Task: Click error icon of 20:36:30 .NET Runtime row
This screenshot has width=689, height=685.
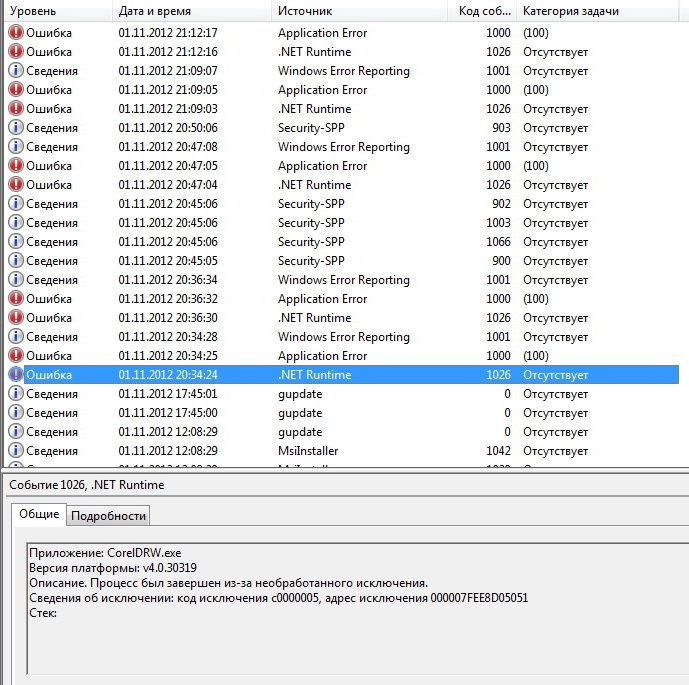Action: click(x=16, y=318)
